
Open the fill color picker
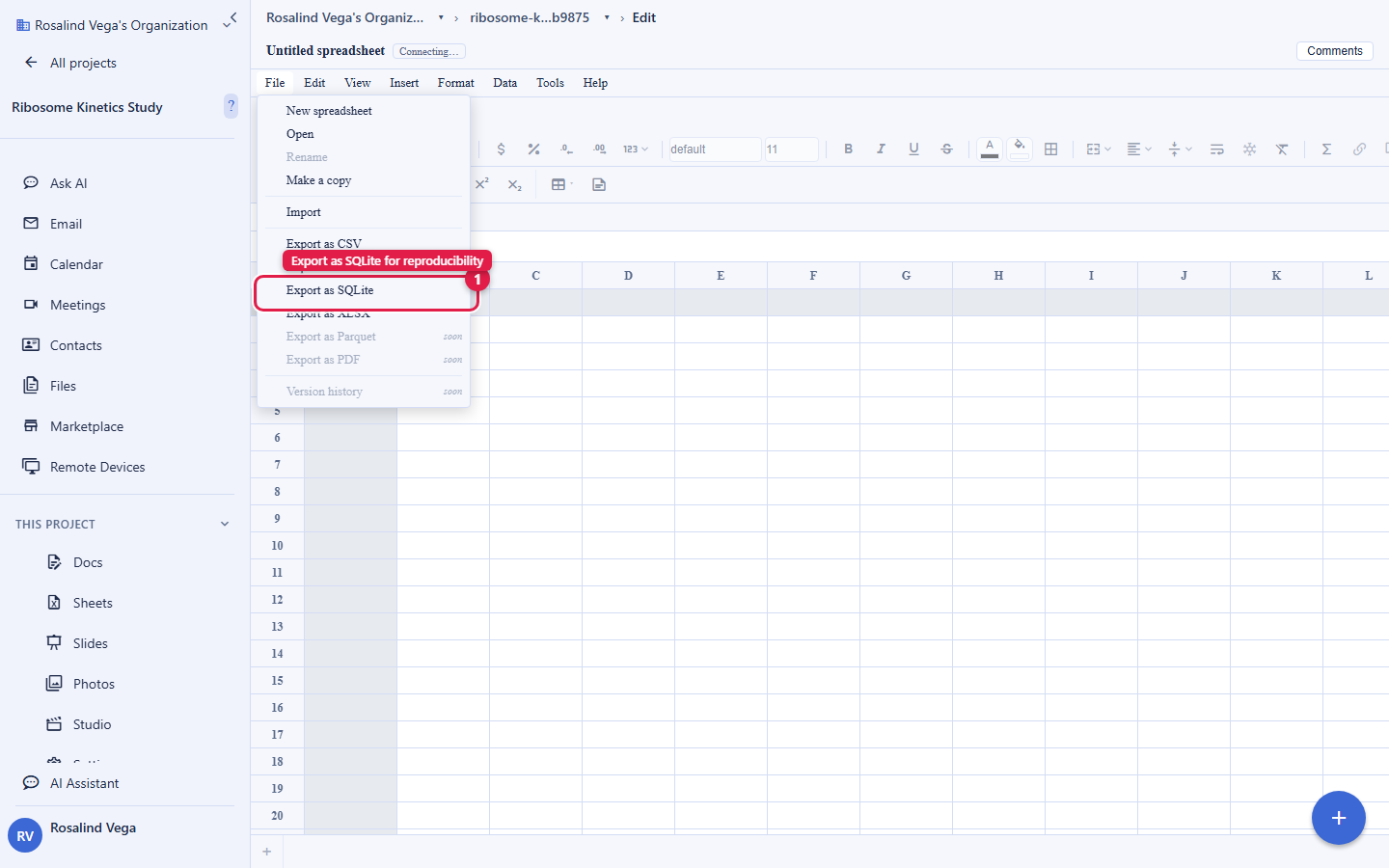pos(1020,149)
